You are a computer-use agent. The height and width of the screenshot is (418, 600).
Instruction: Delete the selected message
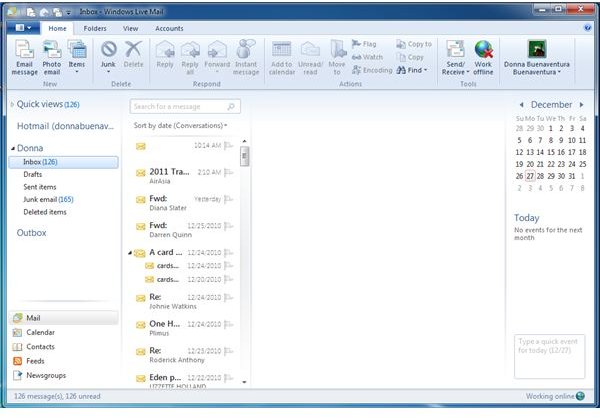pos(133,54)
